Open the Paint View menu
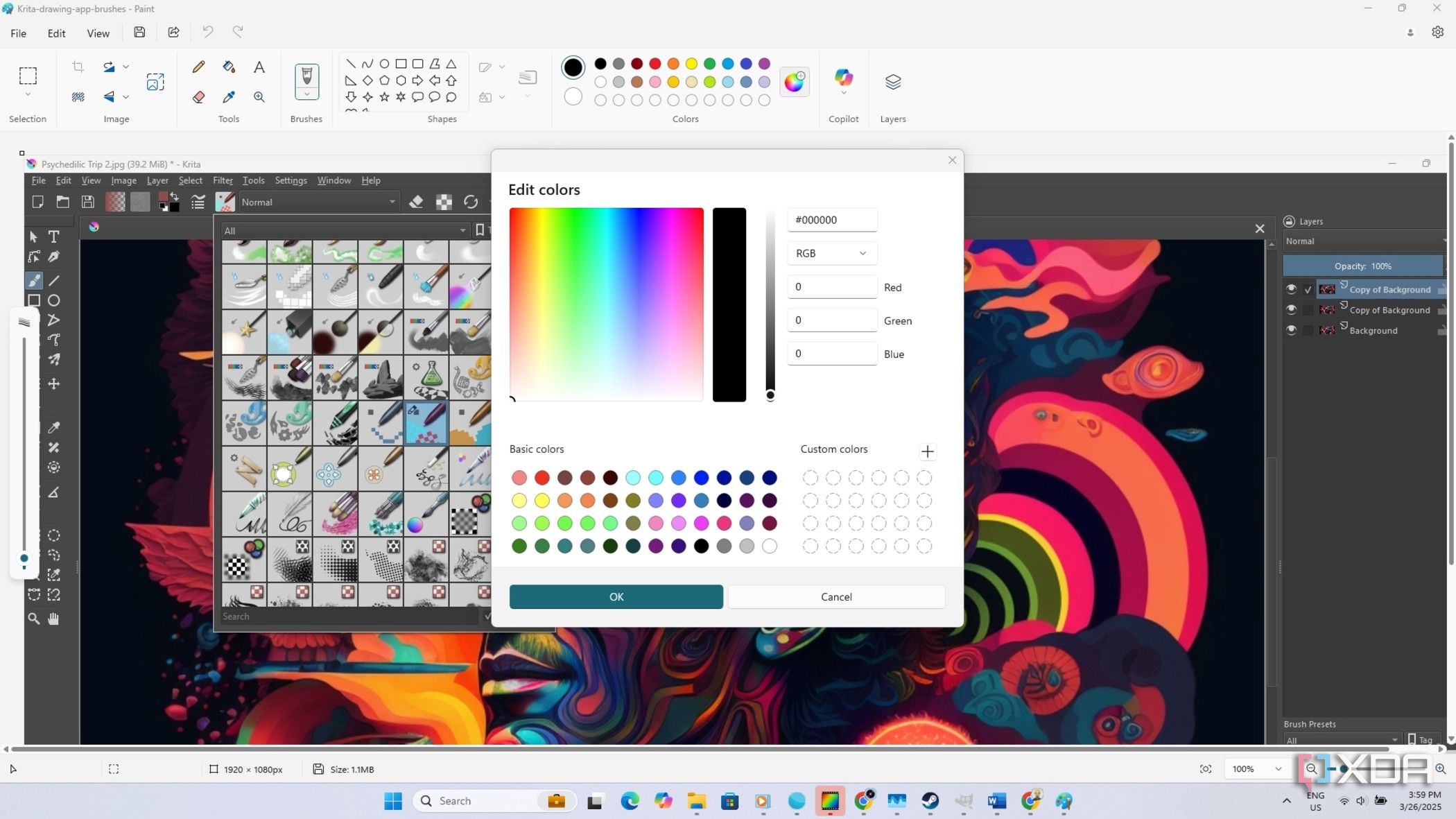The width and height of the screenshot is (1456, 819). tap(98, 33)
